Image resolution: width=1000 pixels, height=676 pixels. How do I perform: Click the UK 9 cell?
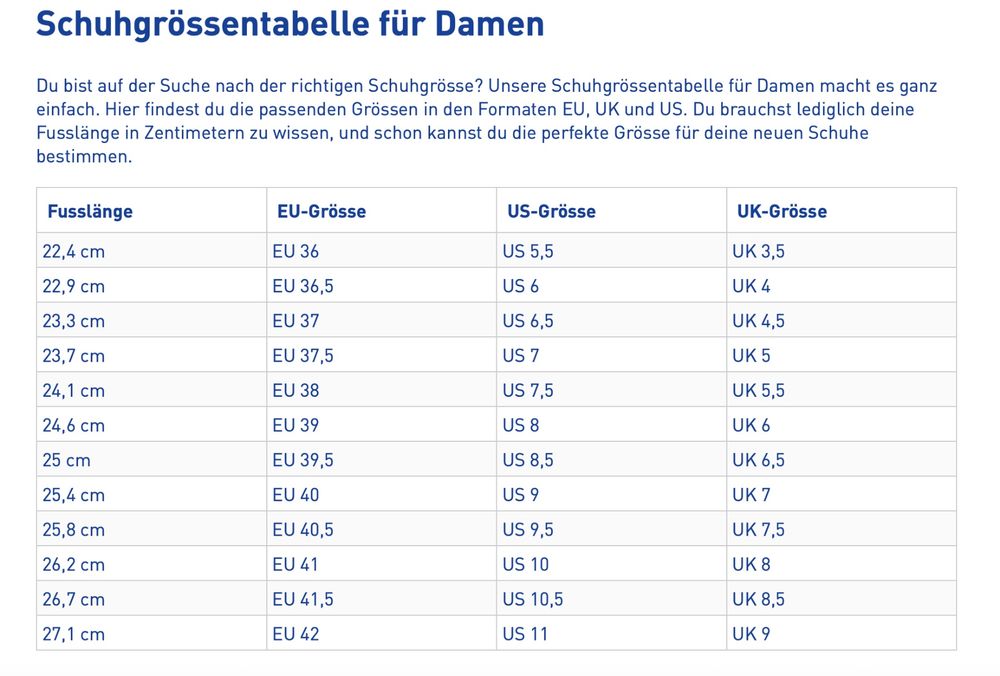coord(842,634)
